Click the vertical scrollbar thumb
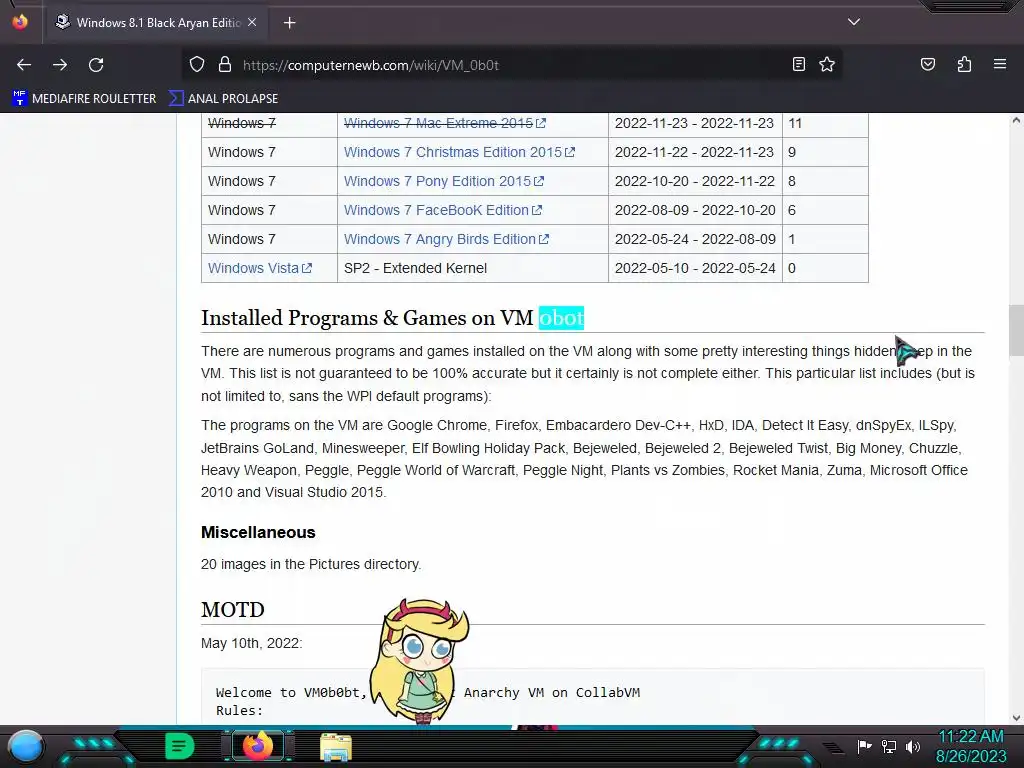 pyautogui.click(x=1016, y=330)
